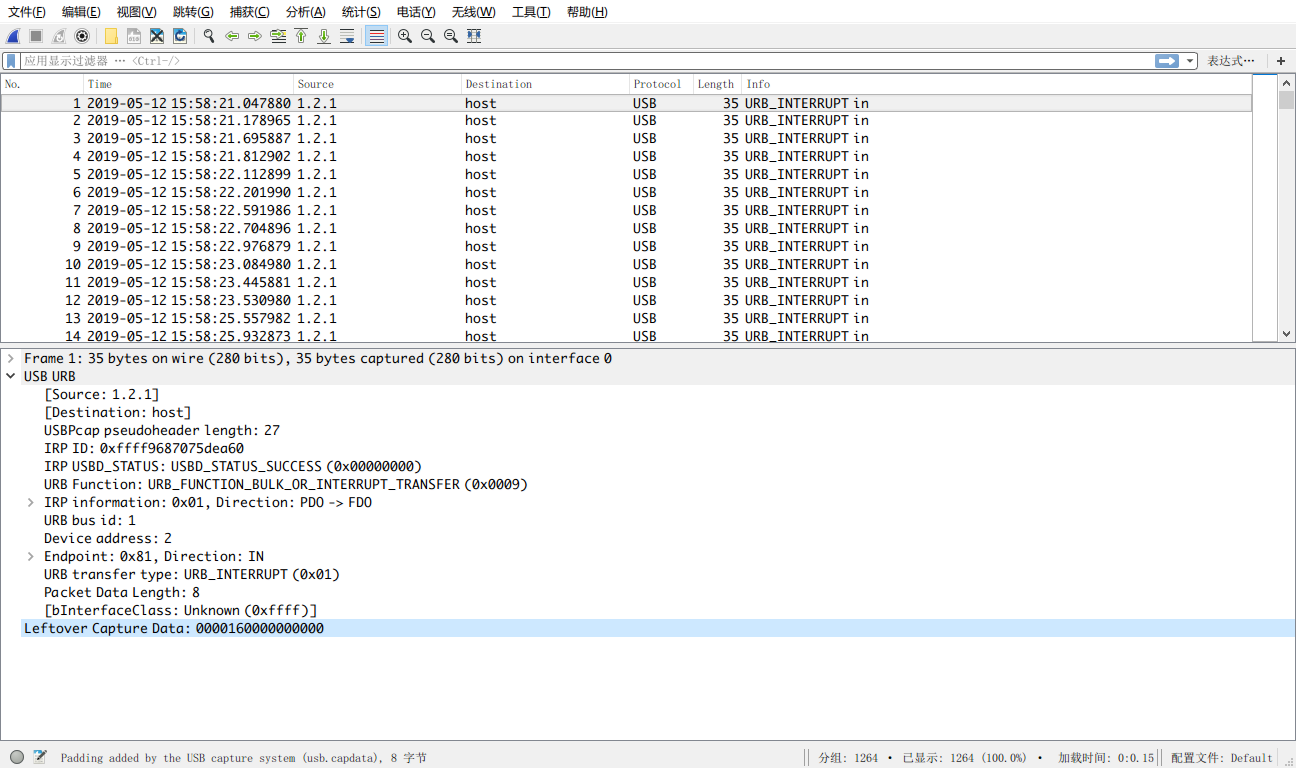Click the 表达式… button
Viewport: 1296px width, 768px height.
(x=1230, y=61)
